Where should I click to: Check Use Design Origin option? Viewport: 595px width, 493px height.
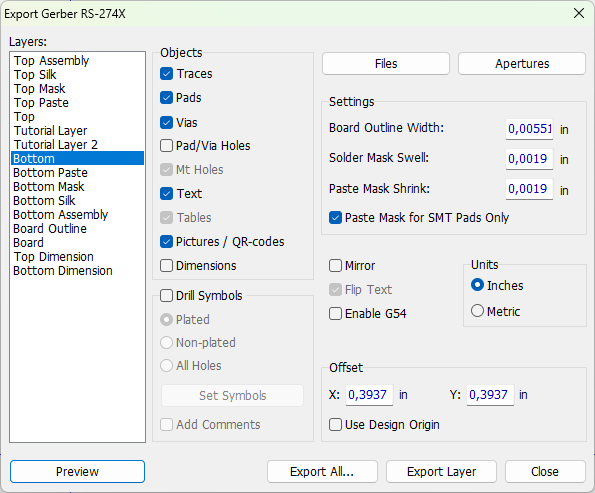pos(335,425)
